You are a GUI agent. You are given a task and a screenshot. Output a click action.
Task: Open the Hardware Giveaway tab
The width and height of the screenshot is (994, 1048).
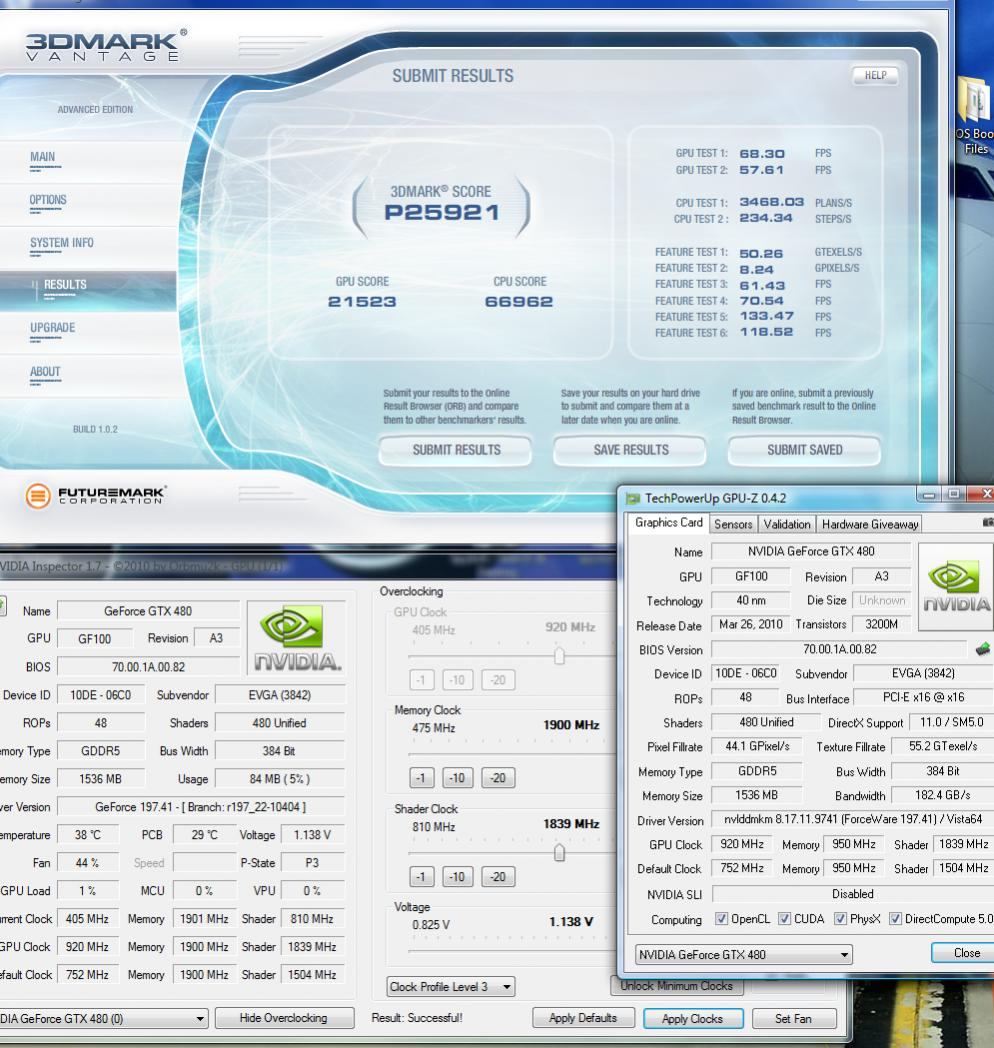(x=870, y=525)
